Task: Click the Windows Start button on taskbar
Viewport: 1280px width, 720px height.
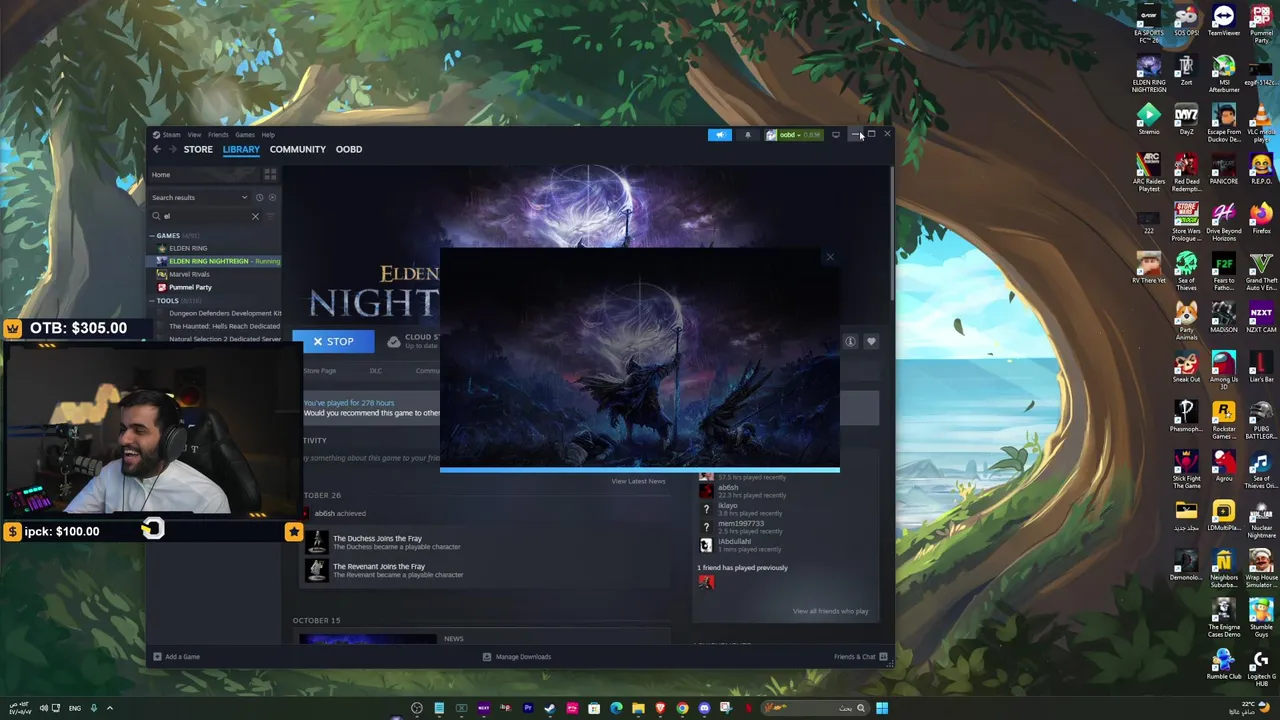Action: click(882, 709)
